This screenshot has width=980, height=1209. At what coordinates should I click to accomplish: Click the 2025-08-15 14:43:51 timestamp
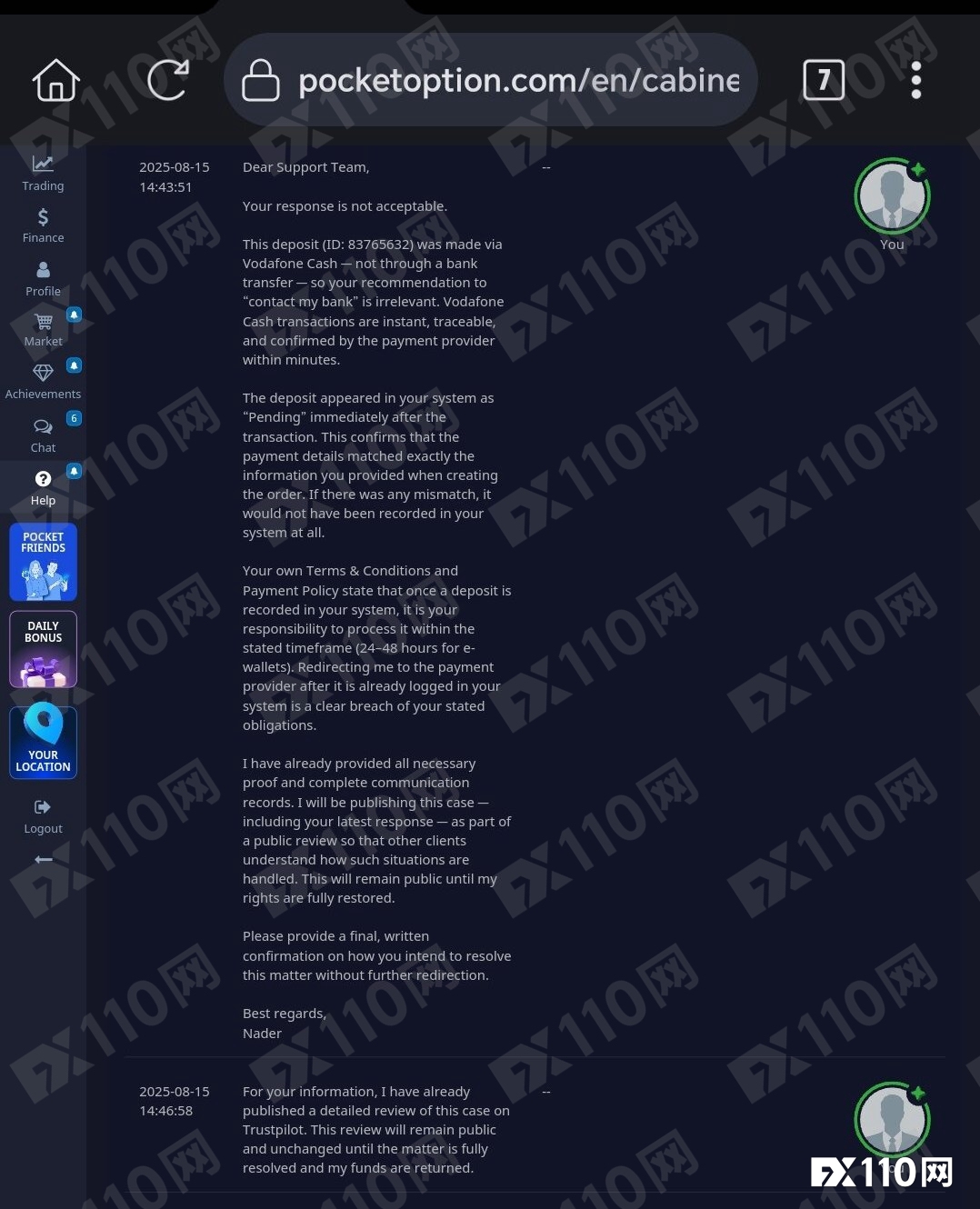174,177
